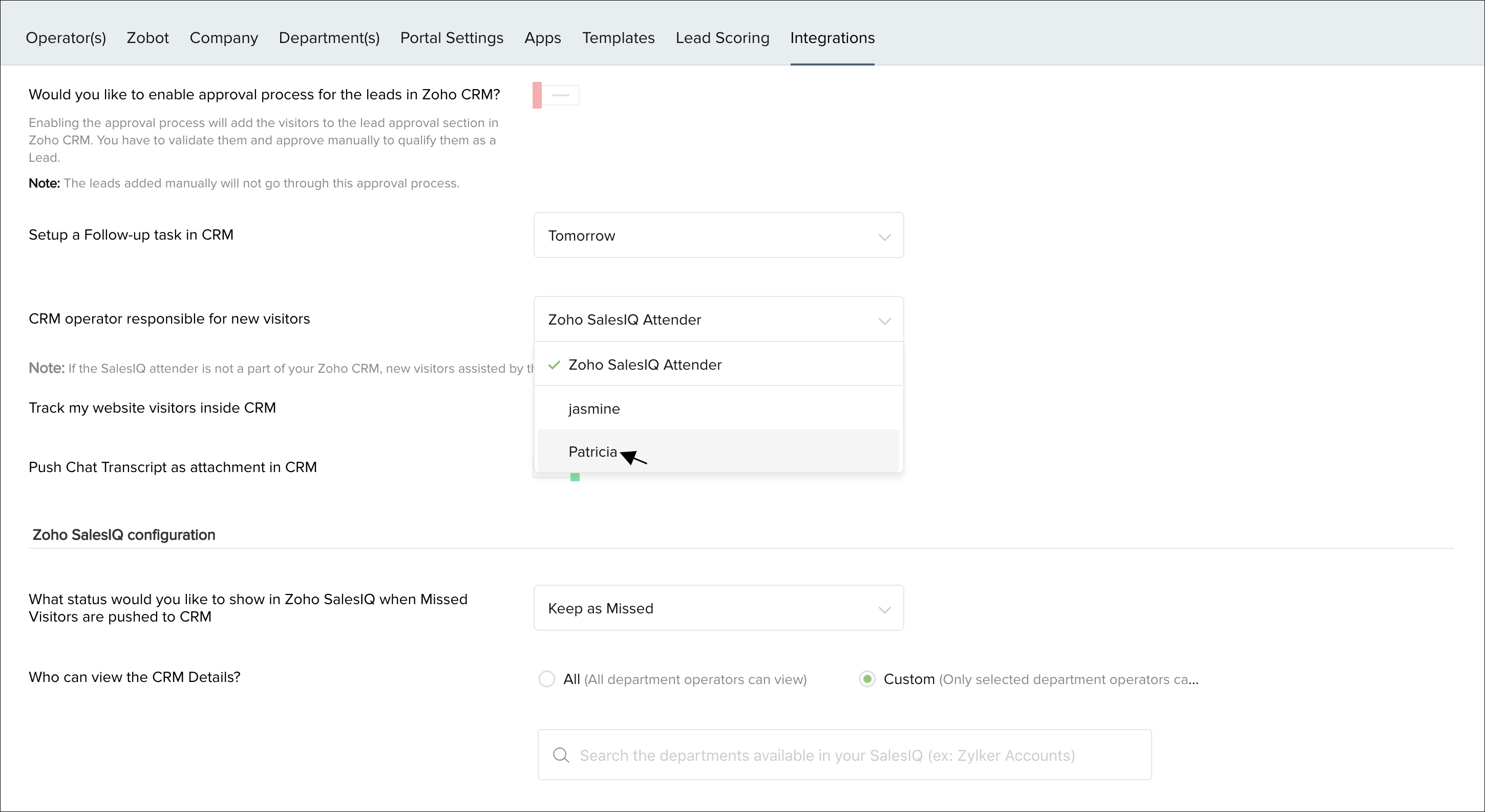1485x812 pixels.
Task: Open the Keep as Missed dropdown
Action: pos(718,608)
